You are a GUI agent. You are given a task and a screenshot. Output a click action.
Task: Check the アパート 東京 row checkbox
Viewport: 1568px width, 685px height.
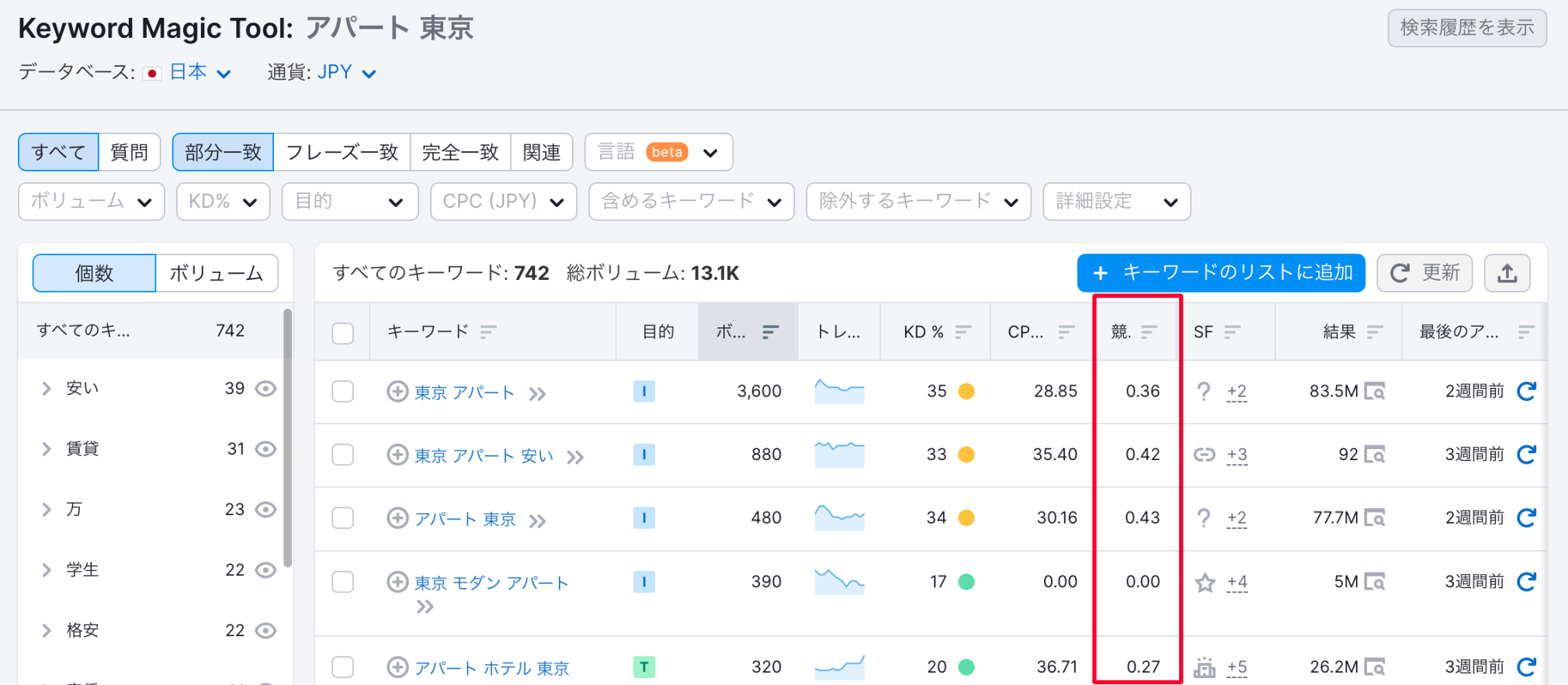click(x=342, y=517)
